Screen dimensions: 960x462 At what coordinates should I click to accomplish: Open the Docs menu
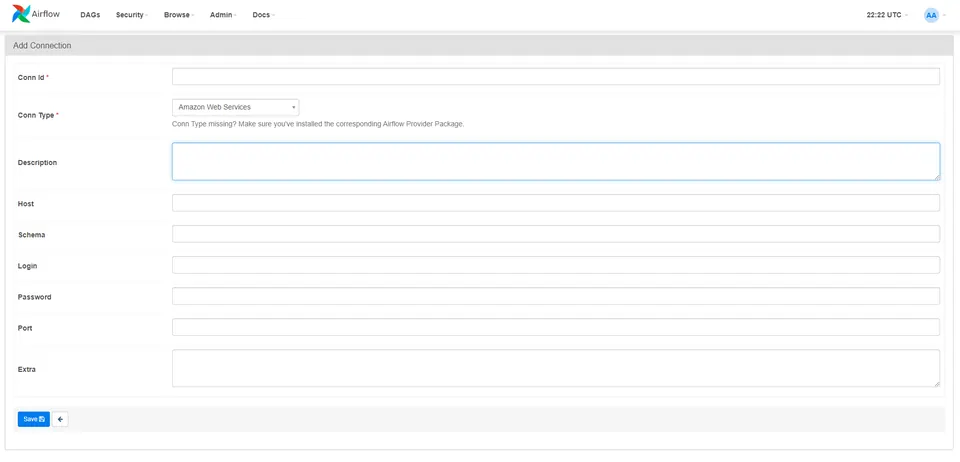click(x=263, y=15)
